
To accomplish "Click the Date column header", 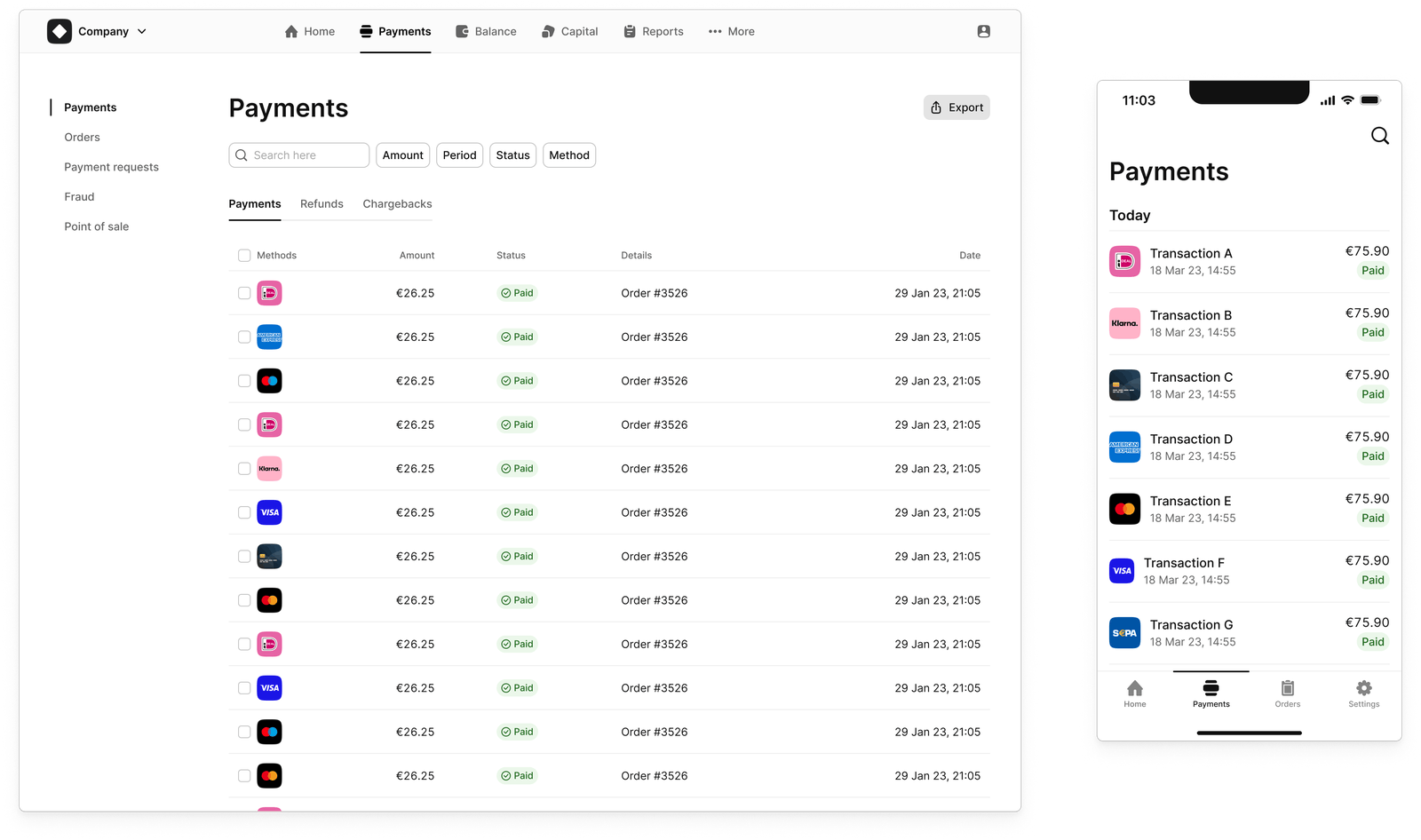I will click(x=970, y=256).
